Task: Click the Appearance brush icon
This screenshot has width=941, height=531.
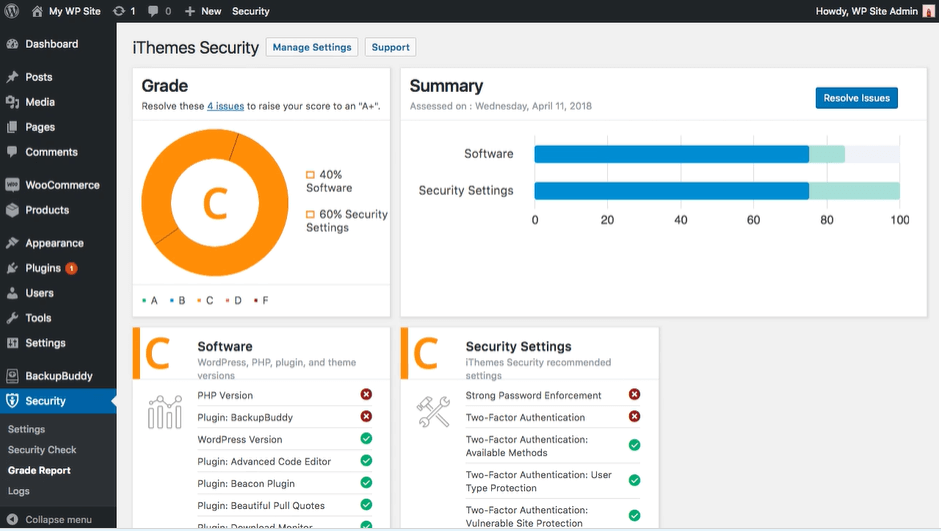Action: click(x=12, y=243)
